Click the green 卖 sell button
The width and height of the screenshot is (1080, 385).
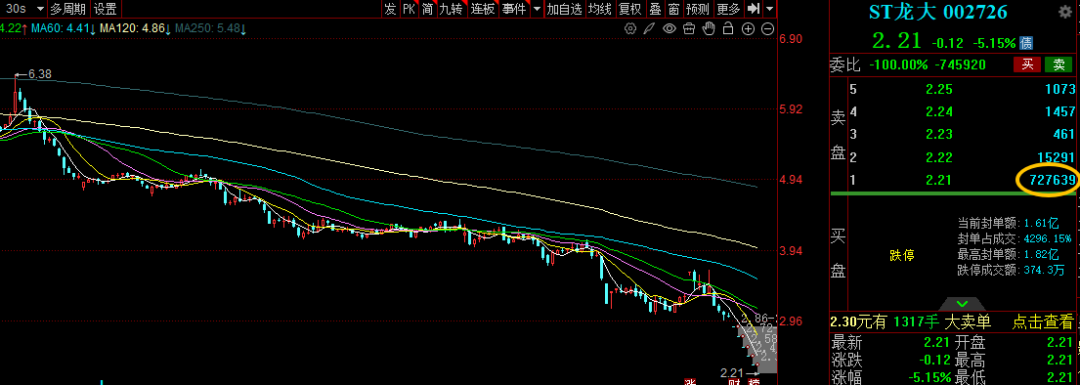pyautogui.click(x=1059, y=65)
